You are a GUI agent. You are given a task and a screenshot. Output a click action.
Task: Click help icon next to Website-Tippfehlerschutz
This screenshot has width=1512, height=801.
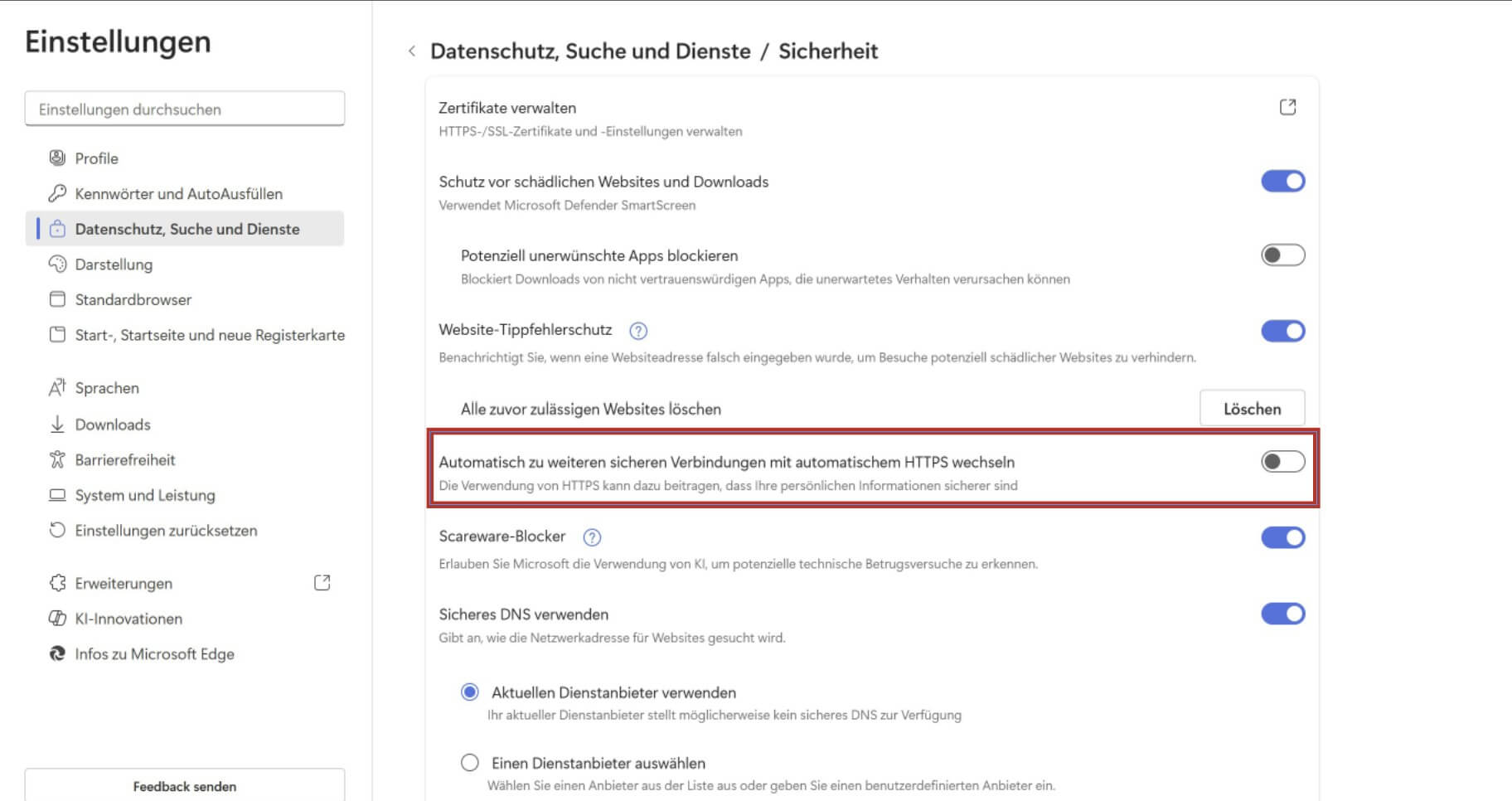coord(637,331)
